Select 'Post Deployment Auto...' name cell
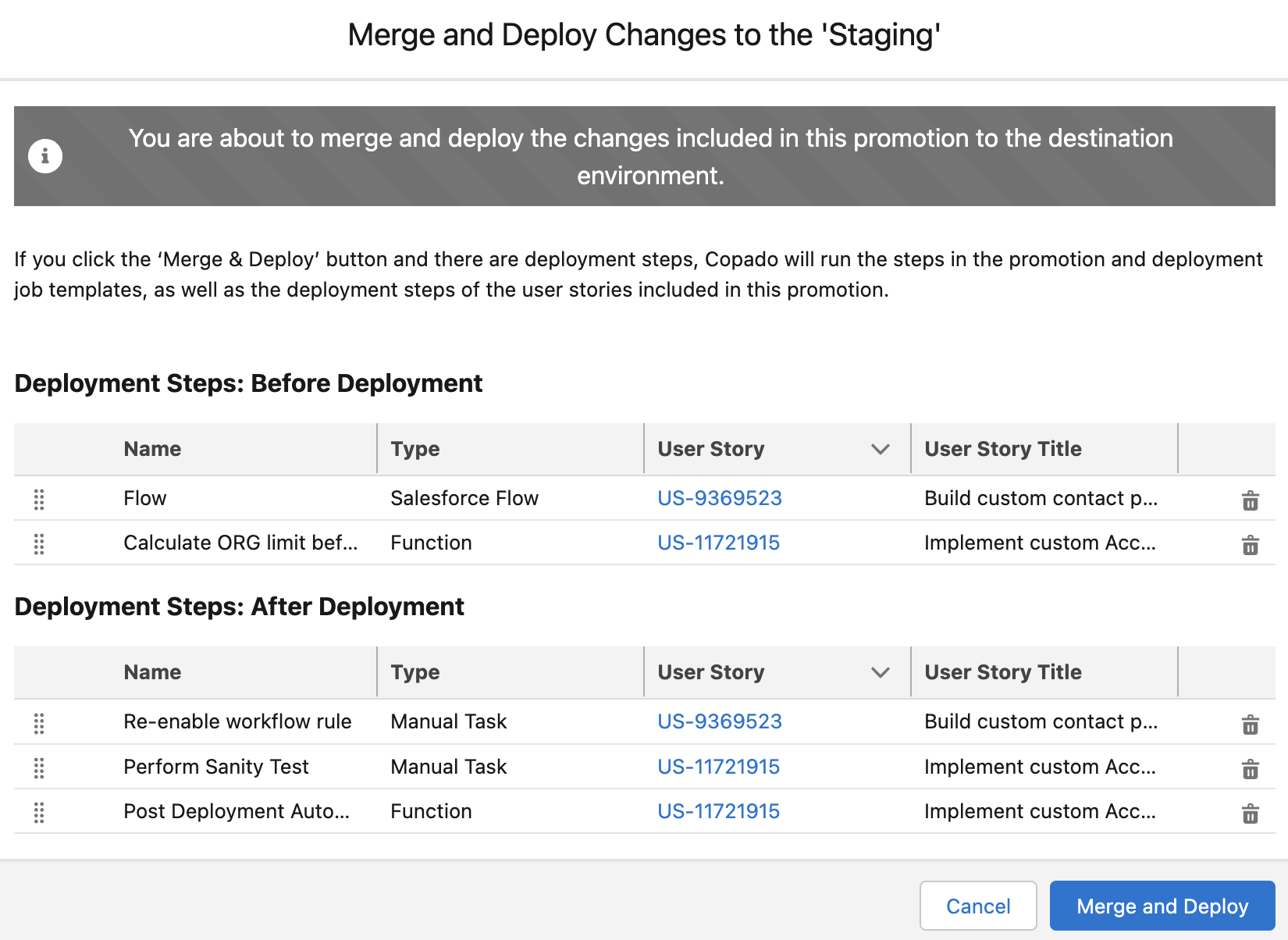This screenshot has width=1288, height=940. 237,811
